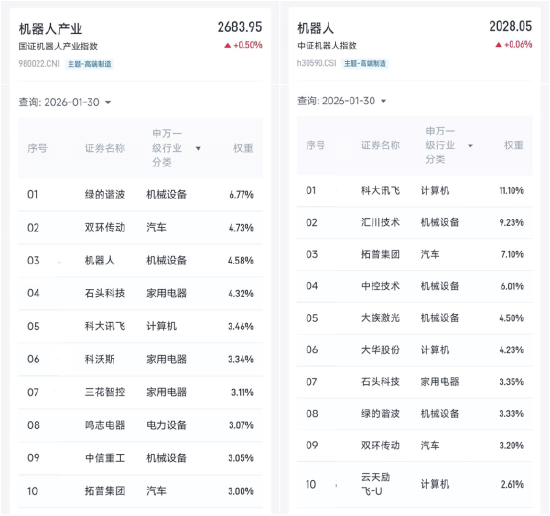This screenshot has width=550, height=516.
Task: Click the red up-triangle beside +0.06%
Action: [x=498, y=45]
